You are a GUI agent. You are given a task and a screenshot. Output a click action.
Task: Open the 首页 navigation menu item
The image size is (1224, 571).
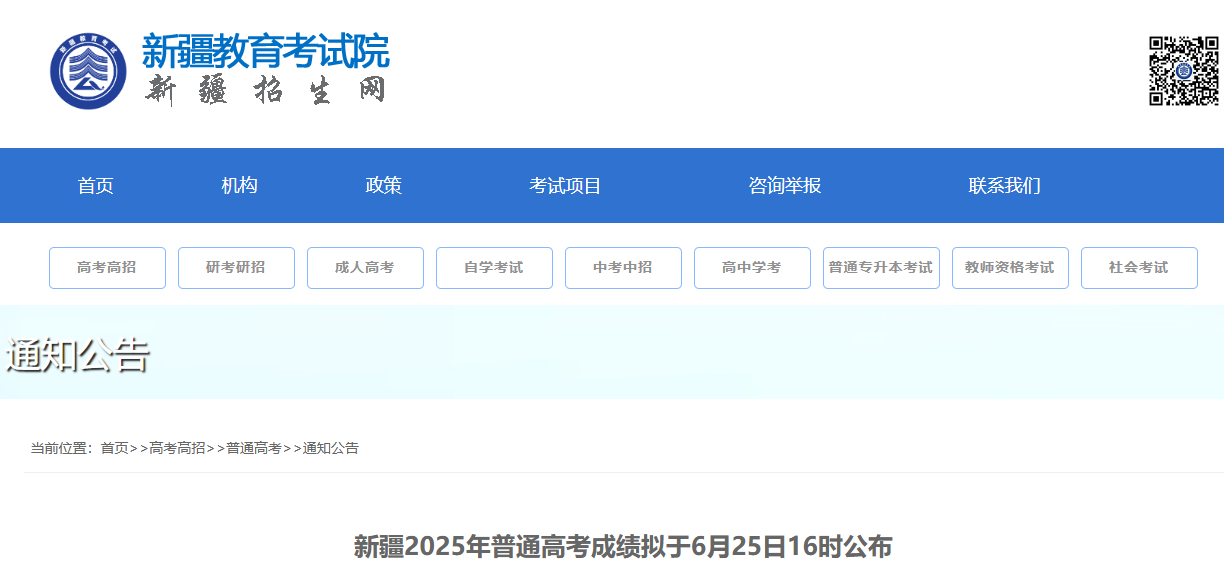click(x=96, y=186)
